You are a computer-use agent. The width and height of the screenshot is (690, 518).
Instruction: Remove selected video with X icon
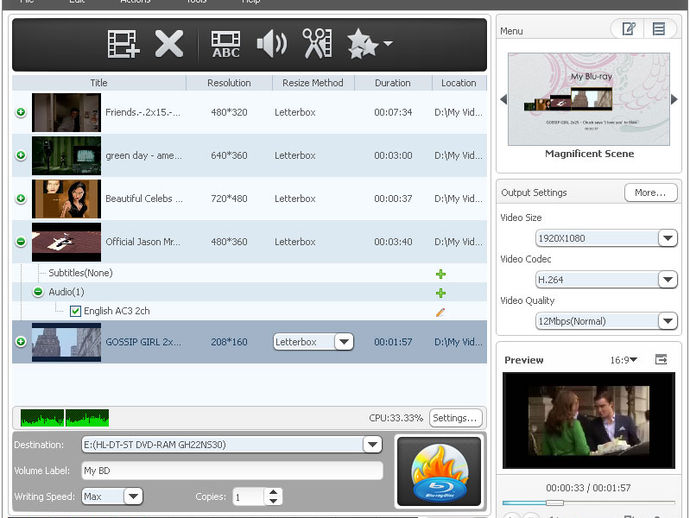point(169,44)
